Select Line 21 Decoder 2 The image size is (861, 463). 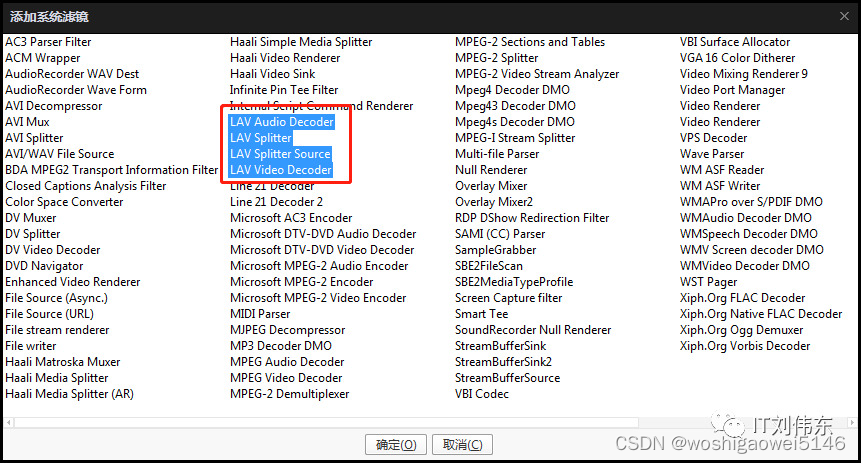click(276, 202)
